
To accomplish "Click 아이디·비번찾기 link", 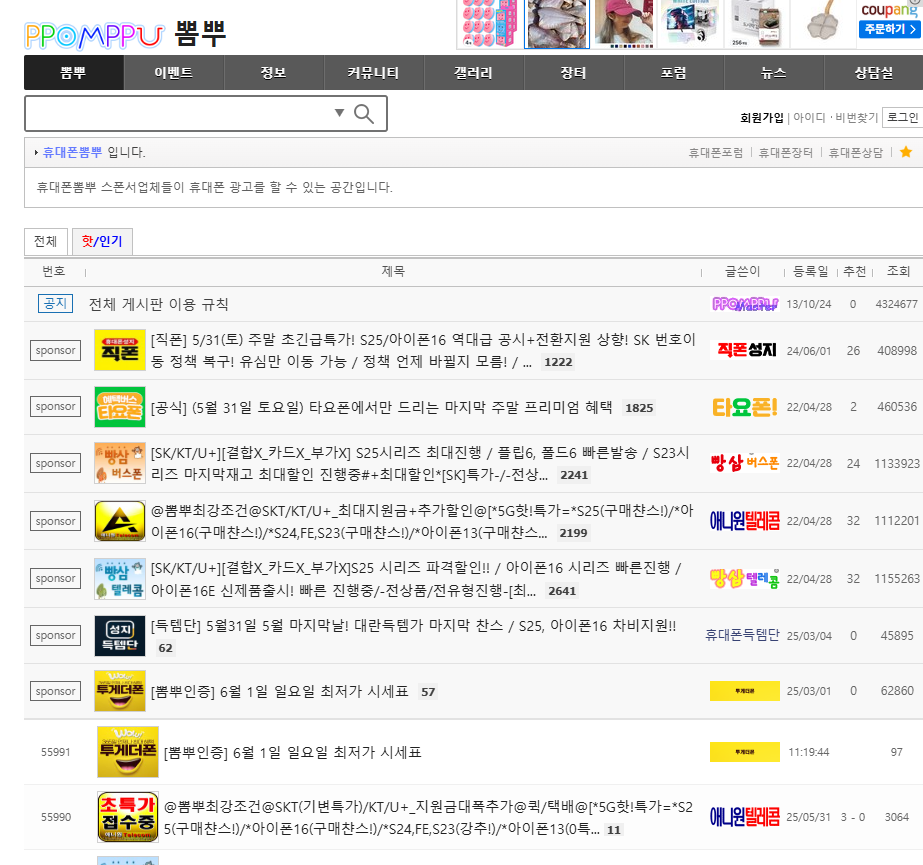I will [x=835, y=118].
